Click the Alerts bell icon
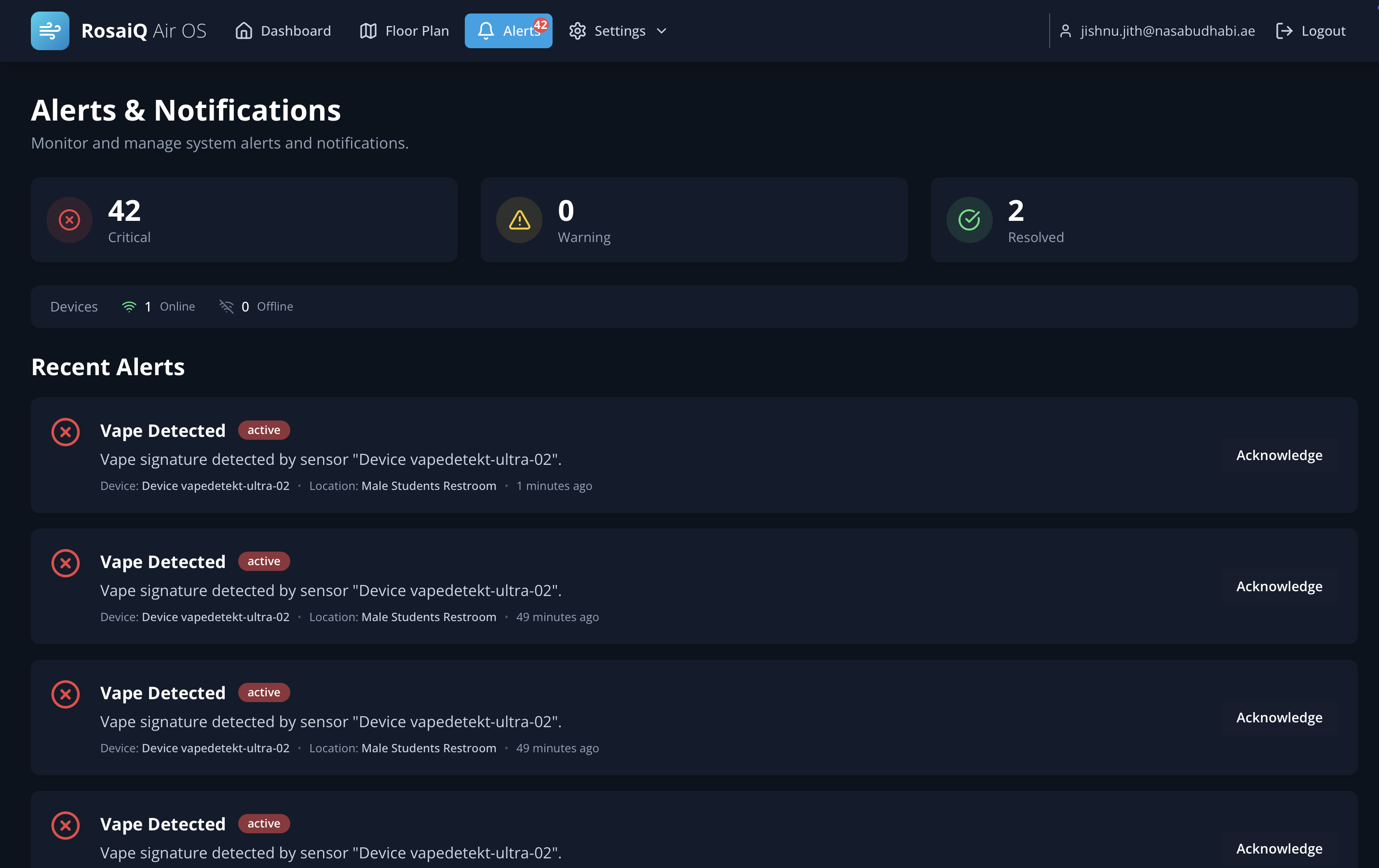1379x868 pixels. click(485, 31)
